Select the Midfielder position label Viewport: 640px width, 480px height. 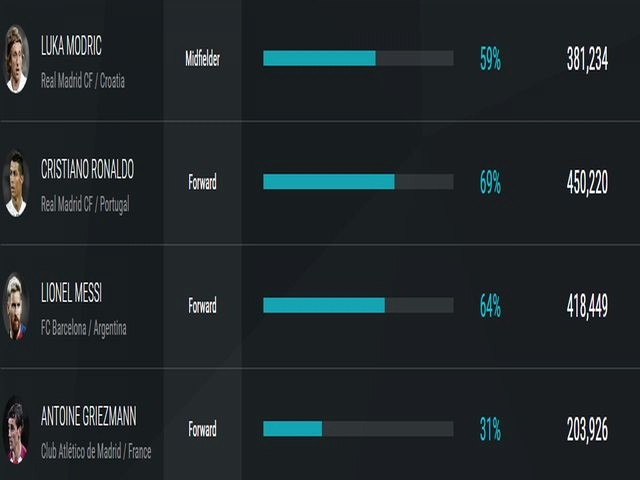(202, 59)
